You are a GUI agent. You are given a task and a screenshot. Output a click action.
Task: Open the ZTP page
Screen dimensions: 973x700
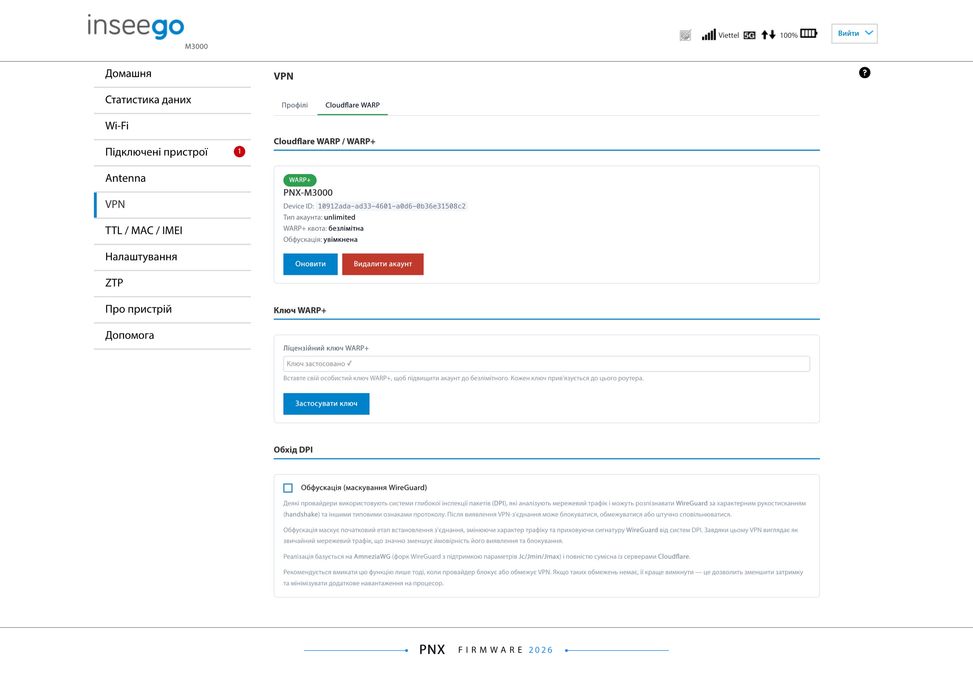tap(173, 282)
